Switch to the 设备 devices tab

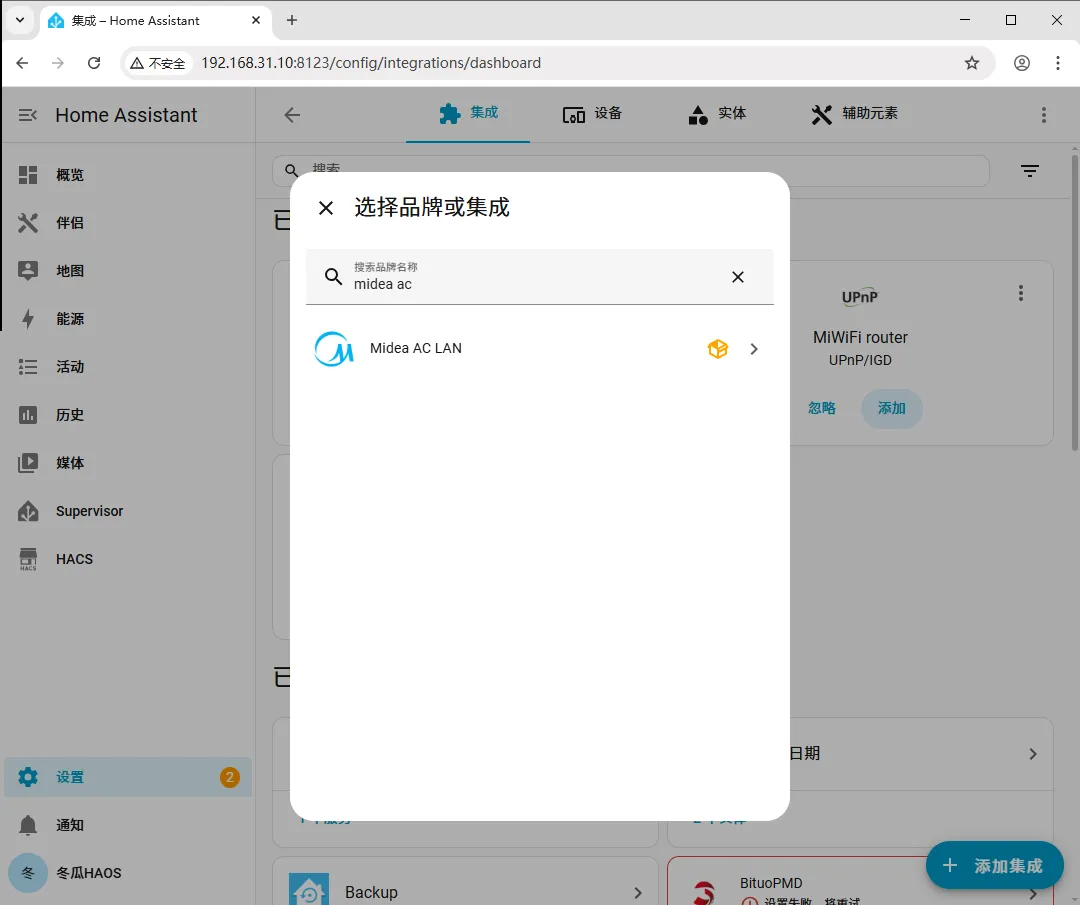point(592,114)
